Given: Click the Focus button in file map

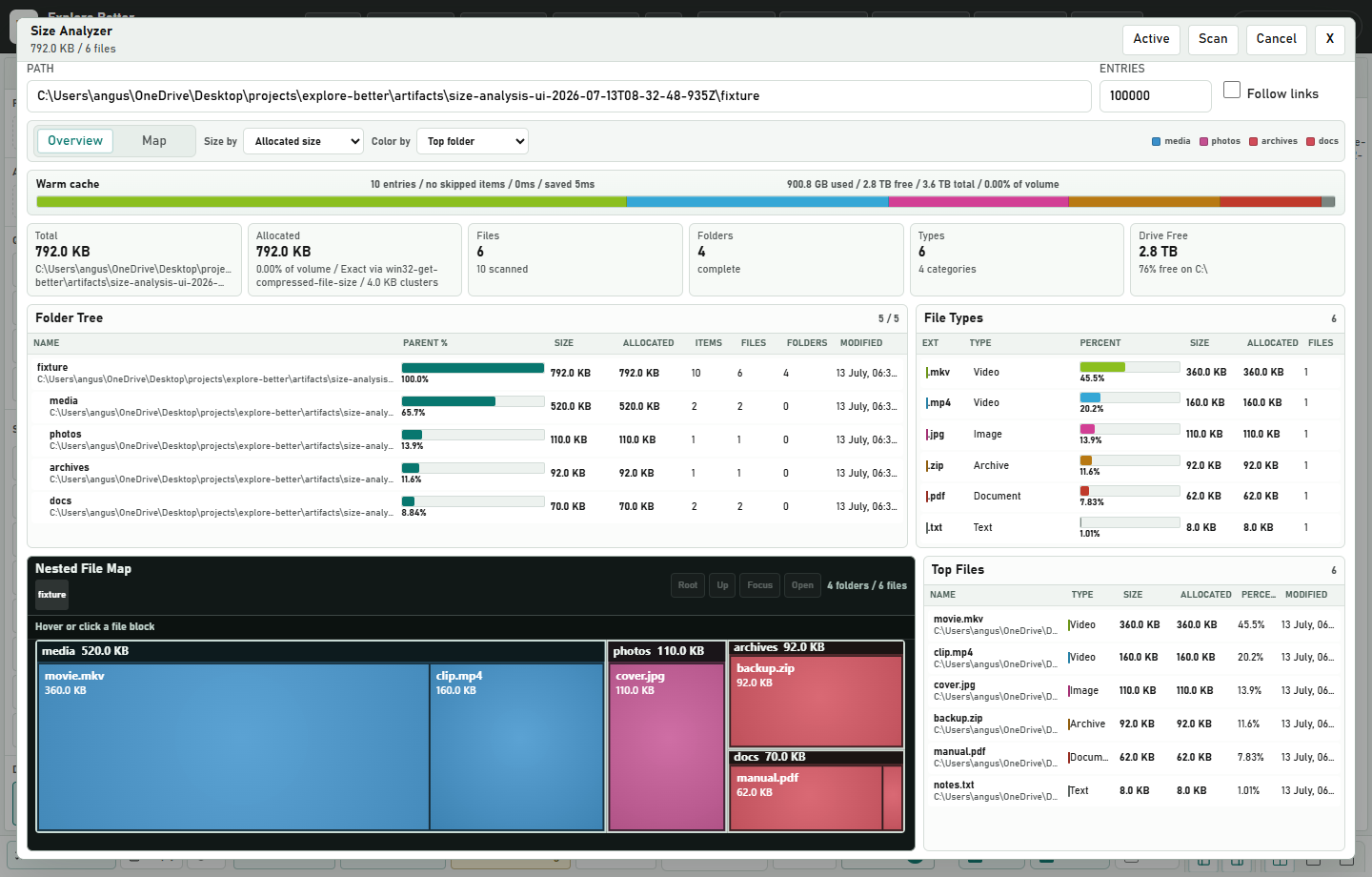Looking at the screenshot, I should (x=760, y=585).
